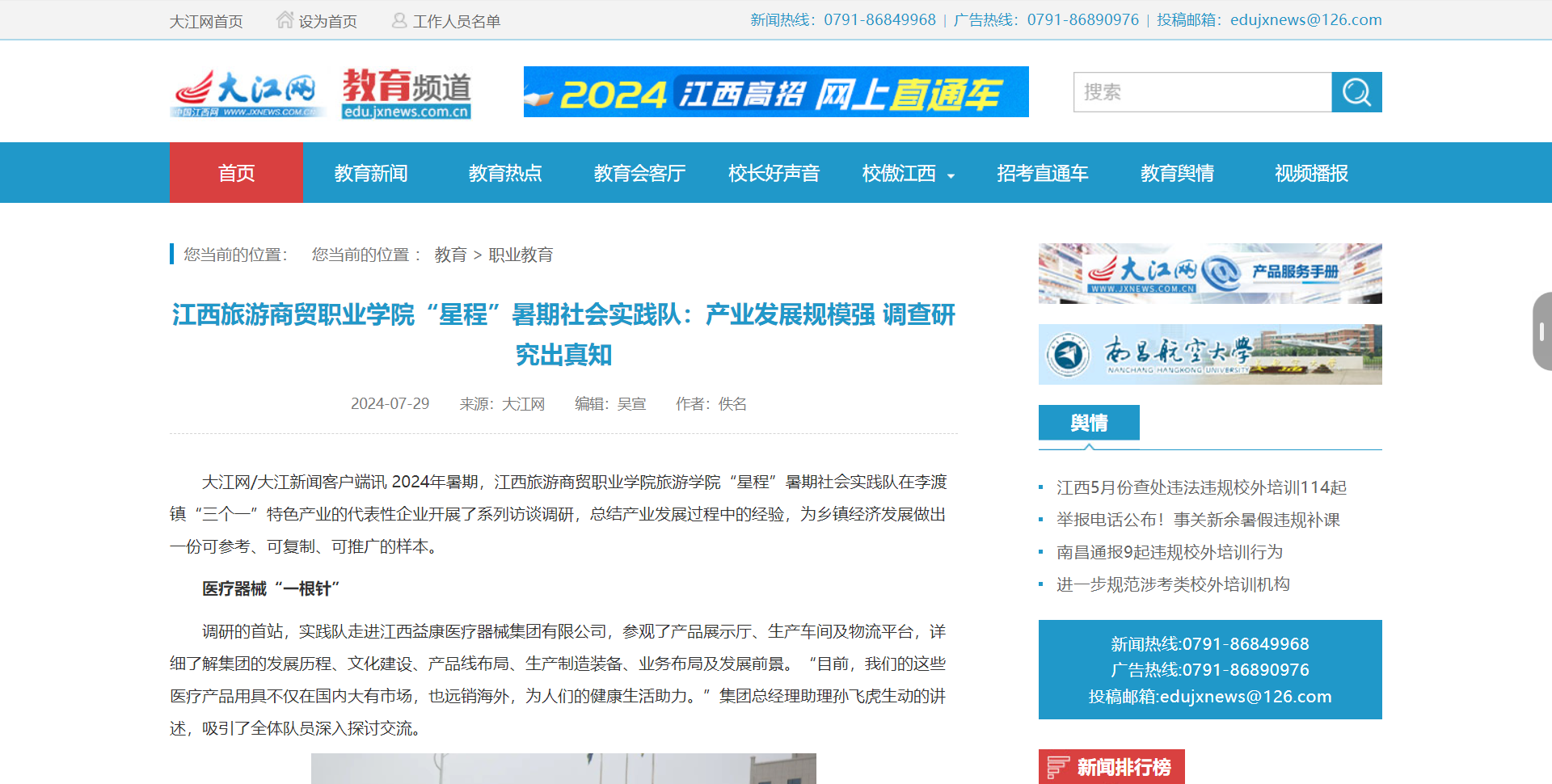Open the 首页 navigation tab
Viewport: 1552px width, 784px height.
point(236,173)
